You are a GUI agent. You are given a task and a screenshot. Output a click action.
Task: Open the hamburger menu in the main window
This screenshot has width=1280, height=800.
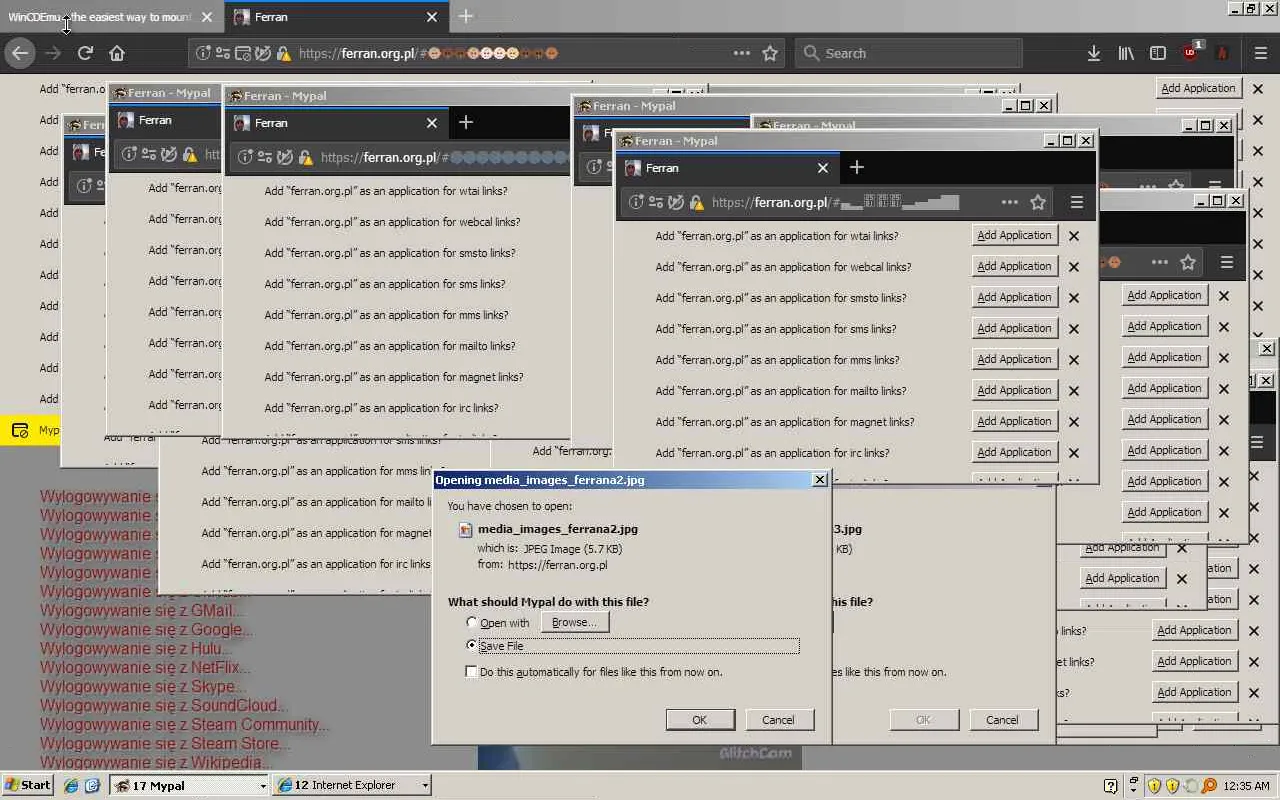(x=1259, y=53)
